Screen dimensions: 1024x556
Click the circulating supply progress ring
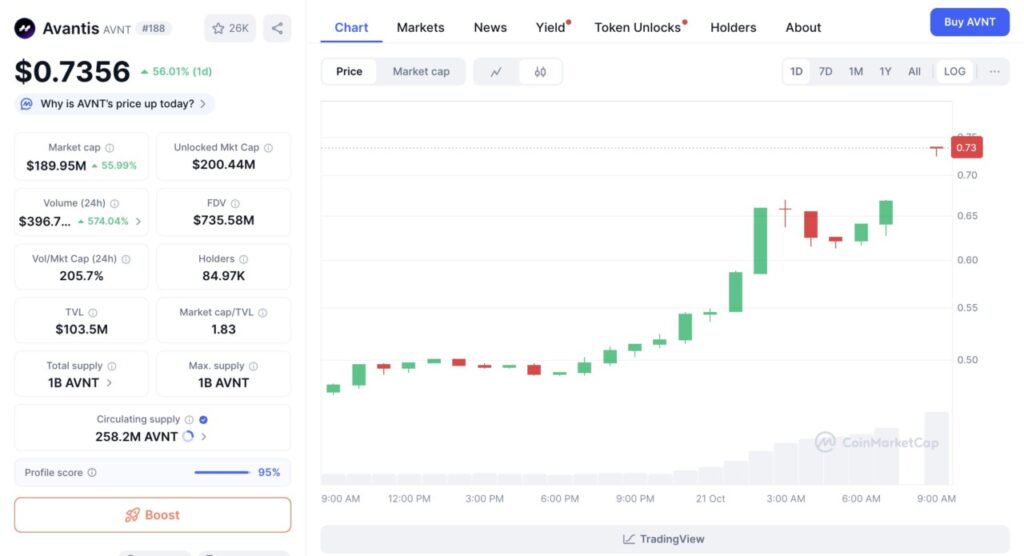pyautogui.click(x=188, y=436)
